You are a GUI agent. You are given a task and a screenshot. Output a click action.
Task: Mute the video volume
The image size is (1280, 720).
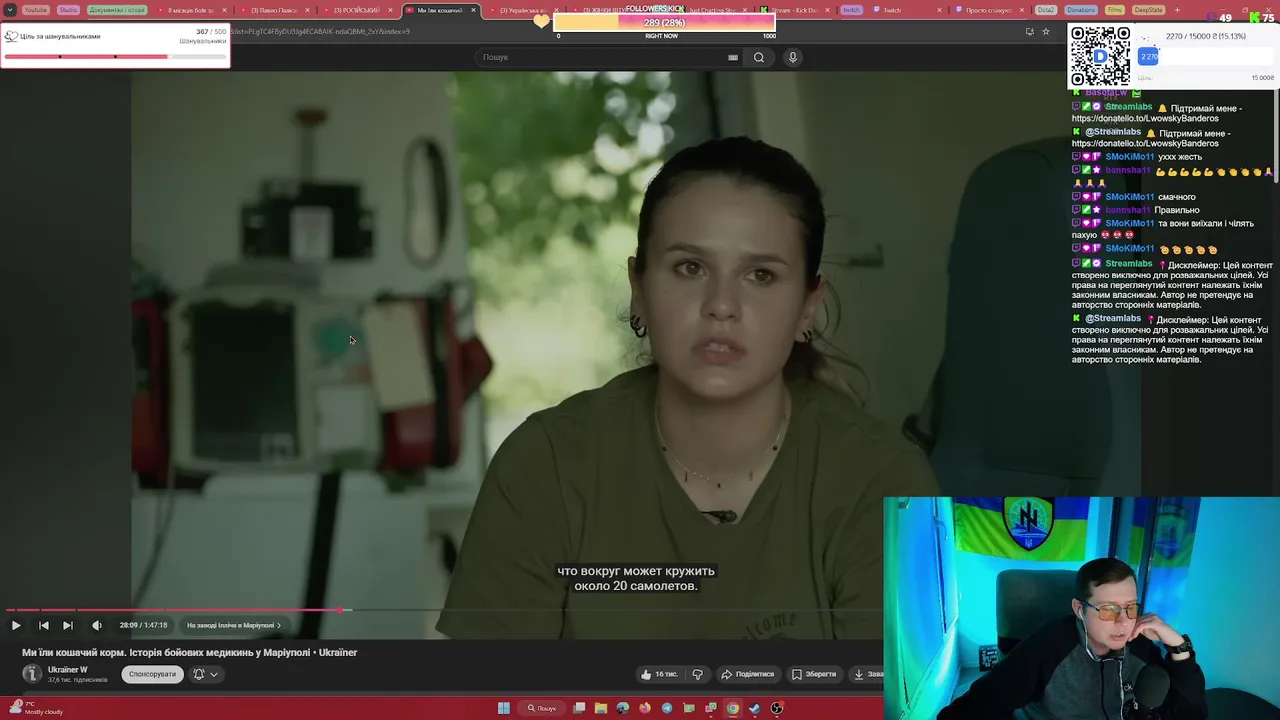pyautogui.click(x=96, y=625)
